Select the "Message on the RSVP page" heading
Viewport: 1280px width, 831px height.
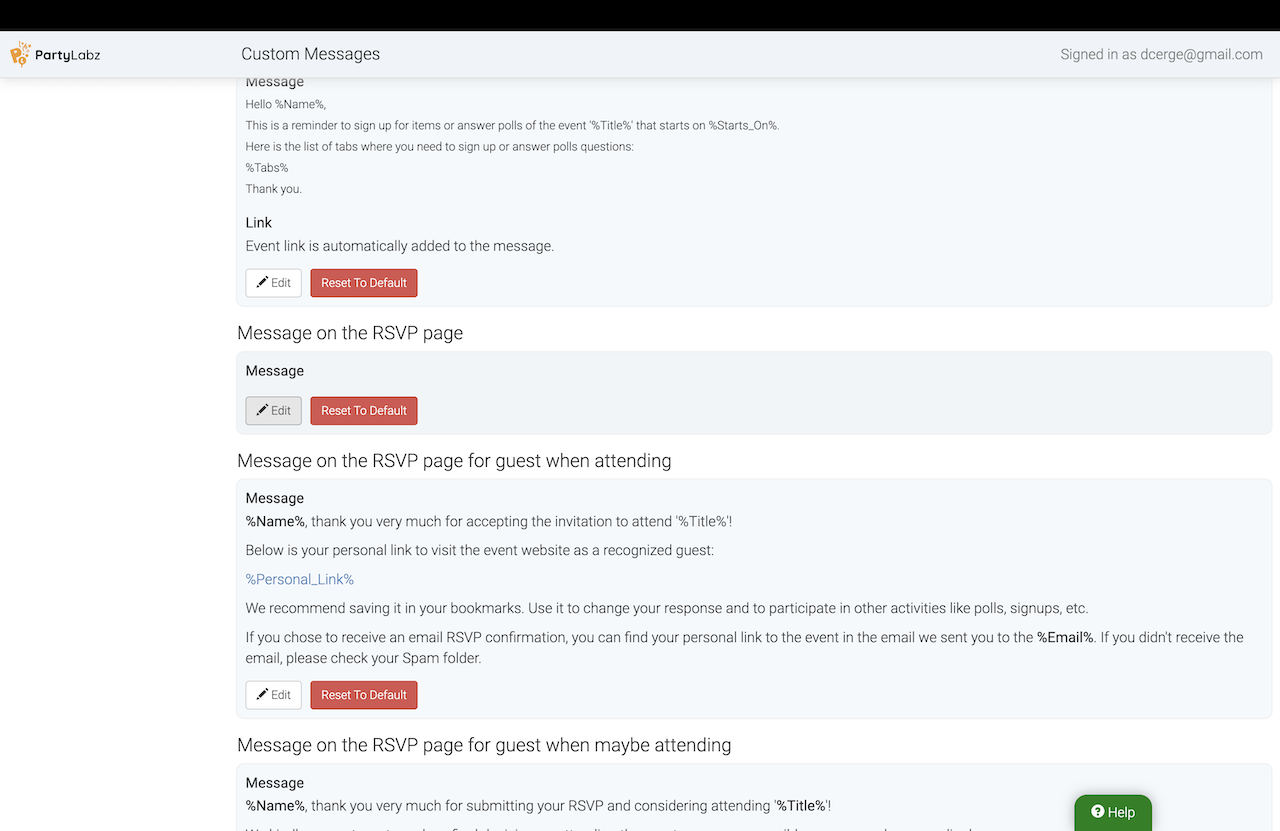tap(350, 333)
